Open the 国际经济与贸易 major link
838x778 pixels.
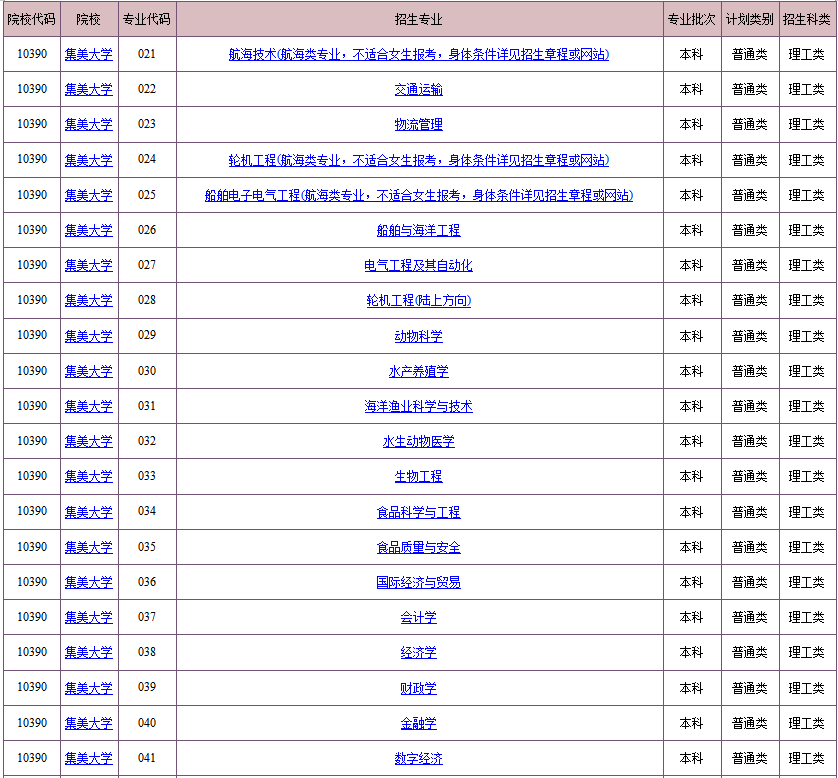(418, 582)
